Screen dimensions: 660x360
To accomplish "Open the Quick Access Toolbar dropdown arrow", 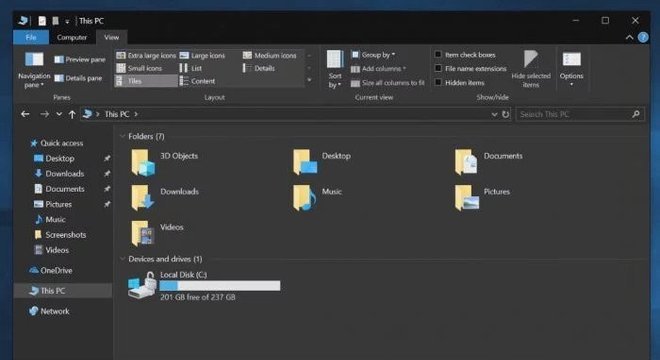I will [x=67, y=21].
